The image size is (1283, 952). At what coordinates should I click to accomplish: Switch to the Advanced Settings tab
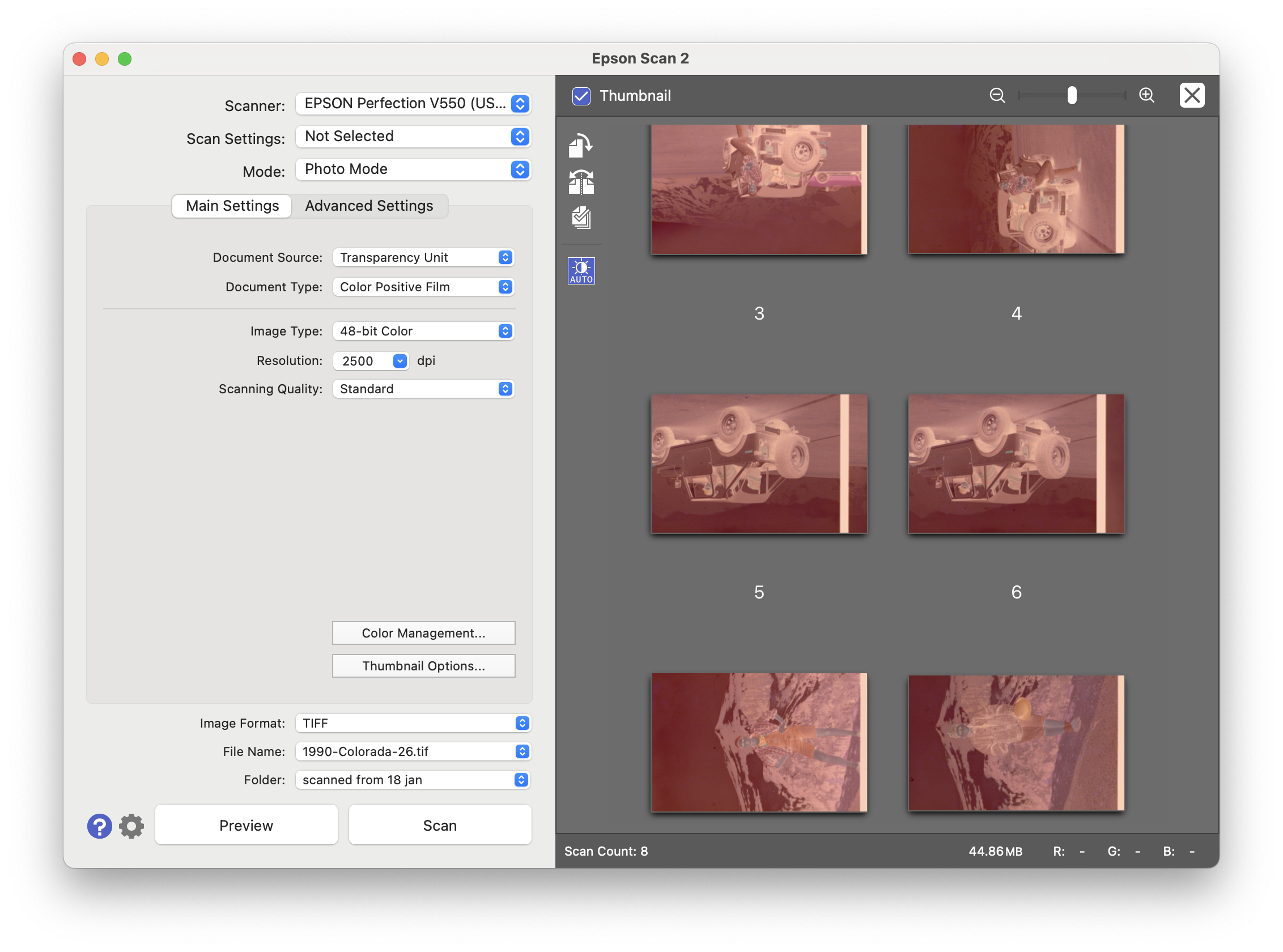click(369, 206)
